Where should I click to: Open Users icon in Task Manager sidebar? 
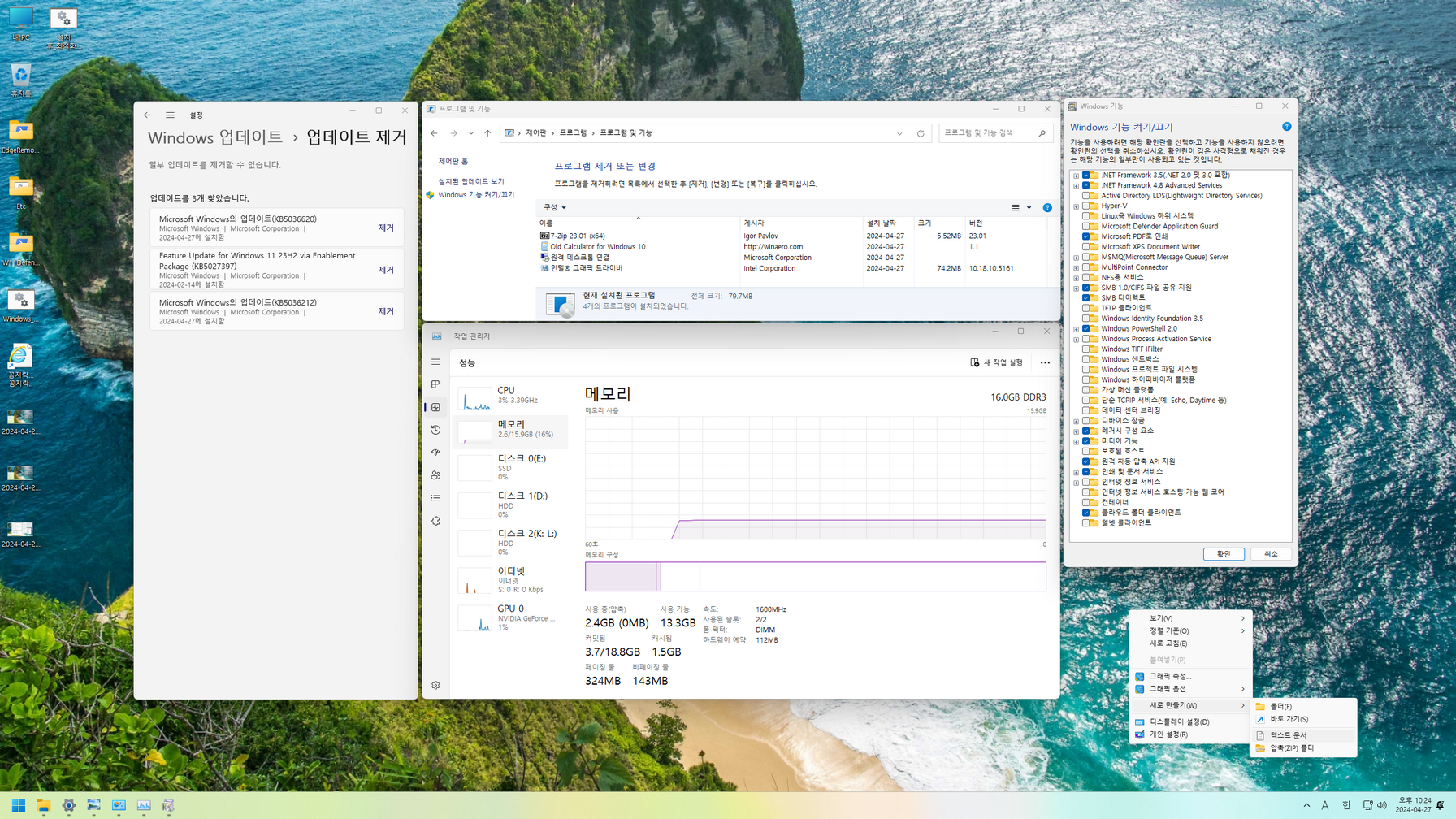tap(435, 475)
